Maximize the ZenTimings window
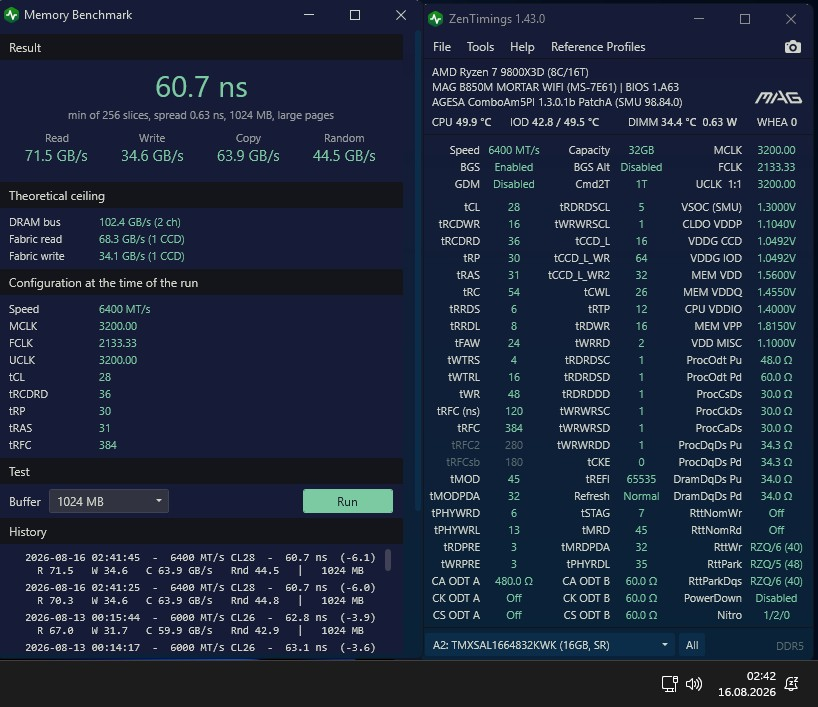The height and width of the screenshot is (707, 818). point(745,19)
